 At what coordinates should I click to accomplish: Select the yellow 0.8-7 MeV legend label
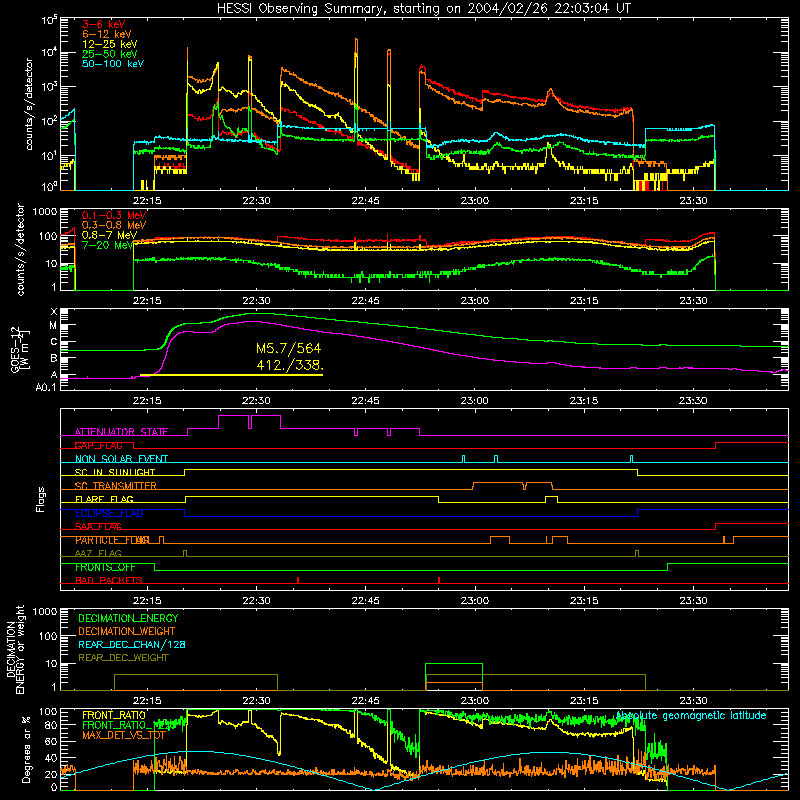110,235
